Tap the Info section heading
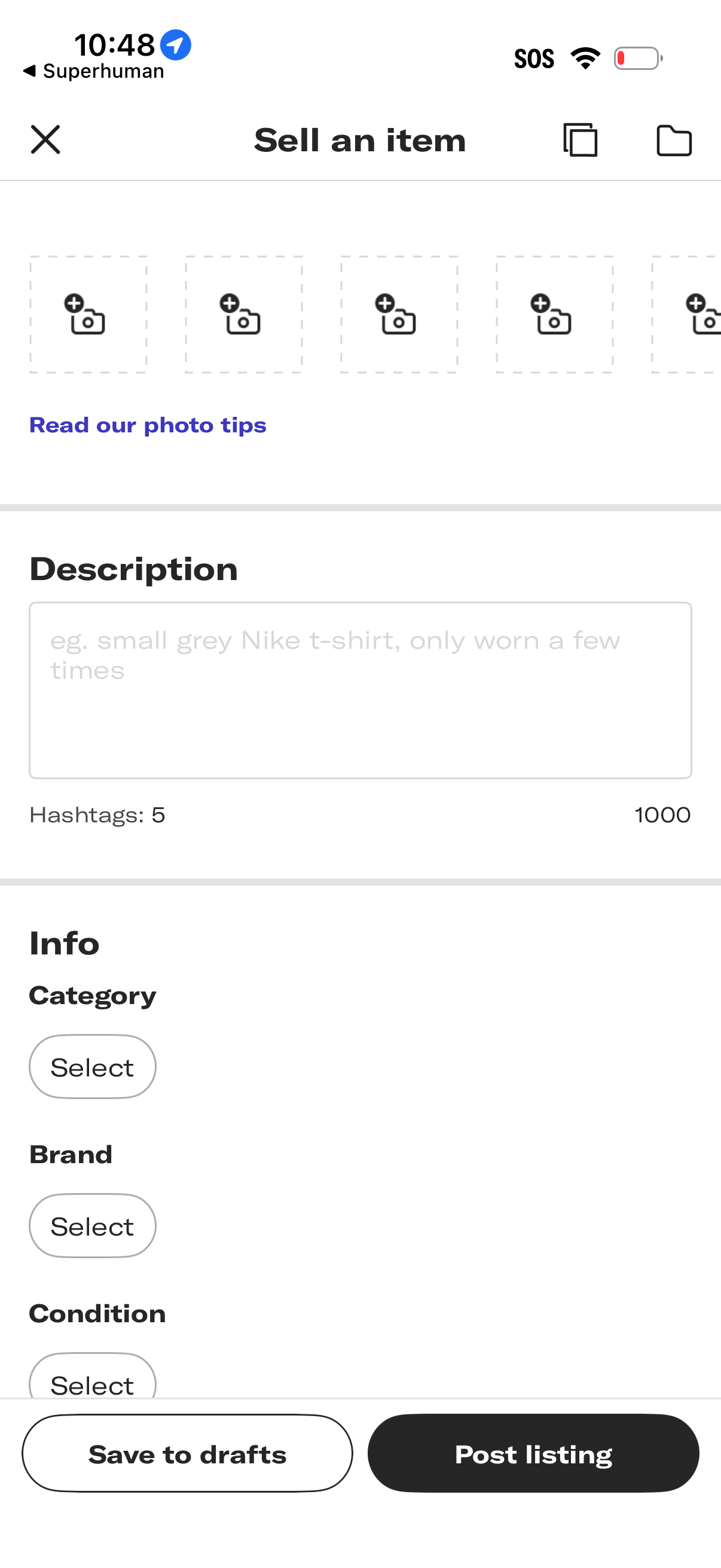Screen dimensions: 721x1568 click(x=64, y=943)
